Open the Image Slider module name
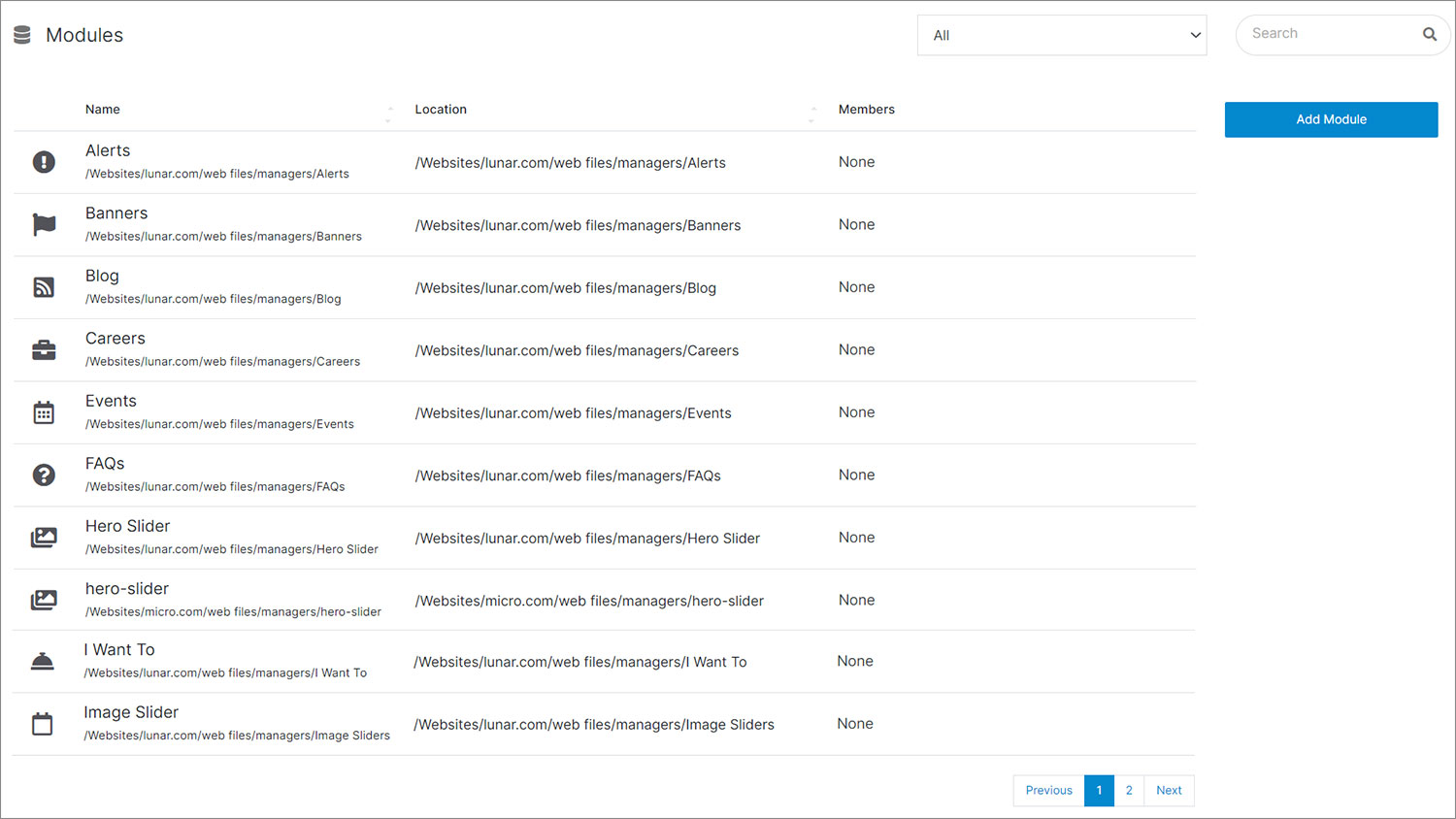Image resolution: width=1456 pixels, height=819 pixels. click(131, 712)
